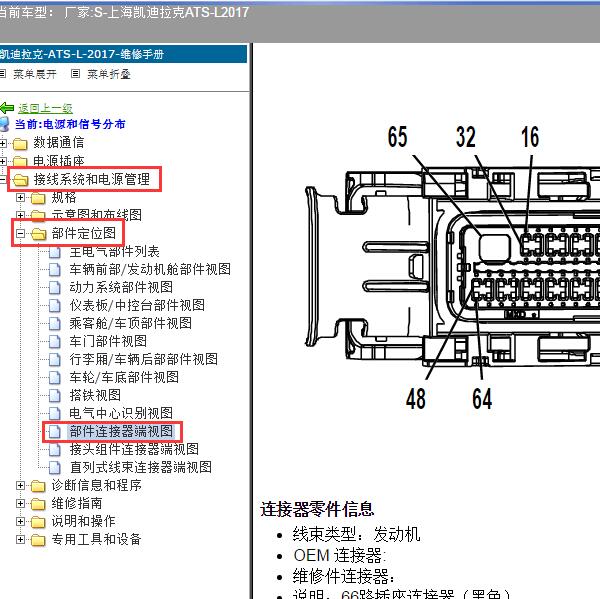Click the green back arrow icon
Viewport: 600px width, 599px height.
click(7, 108)
